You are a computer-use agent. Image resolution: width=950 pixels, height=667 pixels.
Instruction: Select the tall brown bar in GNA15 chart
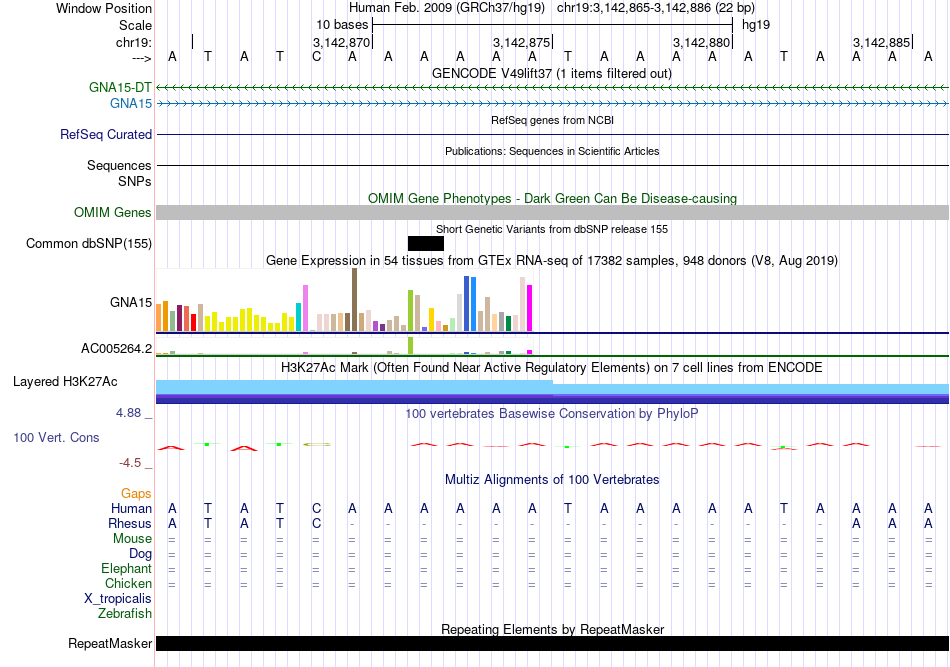coord(354,300)
